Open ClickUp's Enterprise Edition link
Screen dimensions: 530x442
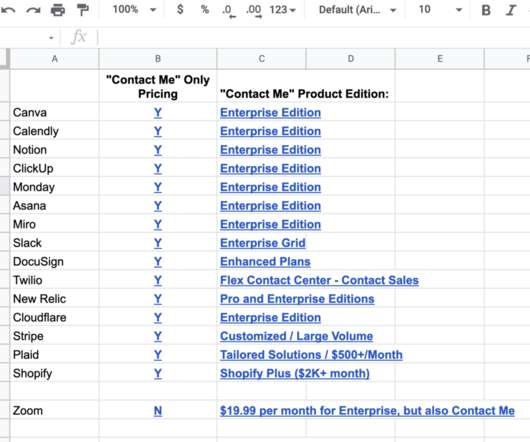click(x=270, y=168)
